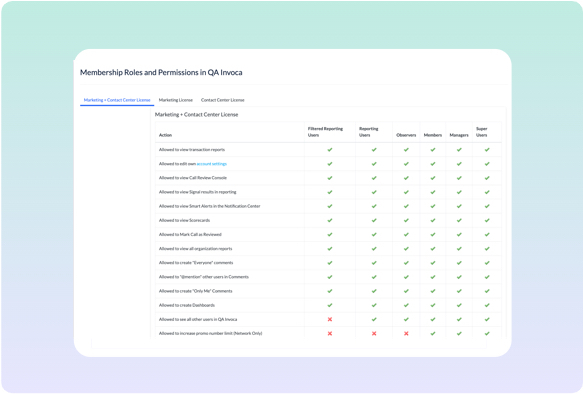Viewport: 583px width, 394px height.
Task: Click the Super Users column header
Action: pos(481,132)
